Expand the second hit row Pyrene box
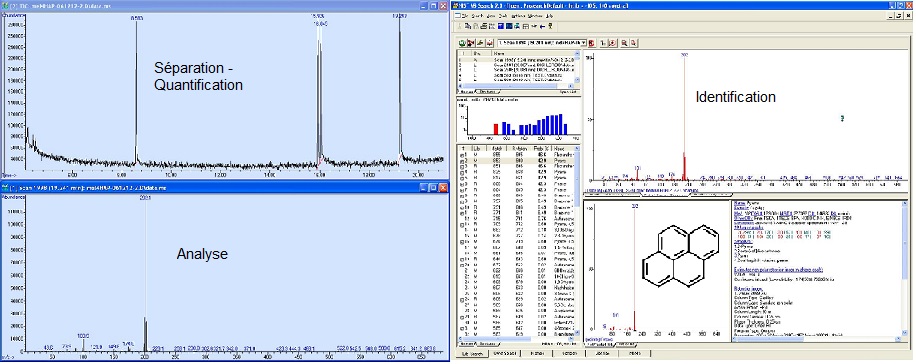 (x=462, y=162)
